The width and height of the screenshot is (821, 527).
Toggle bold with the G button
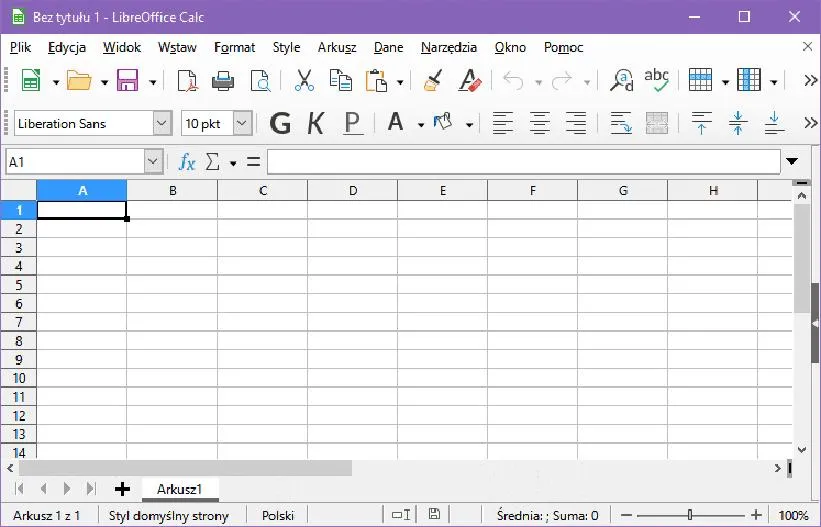pyautogui.click(x=280, y=124)
